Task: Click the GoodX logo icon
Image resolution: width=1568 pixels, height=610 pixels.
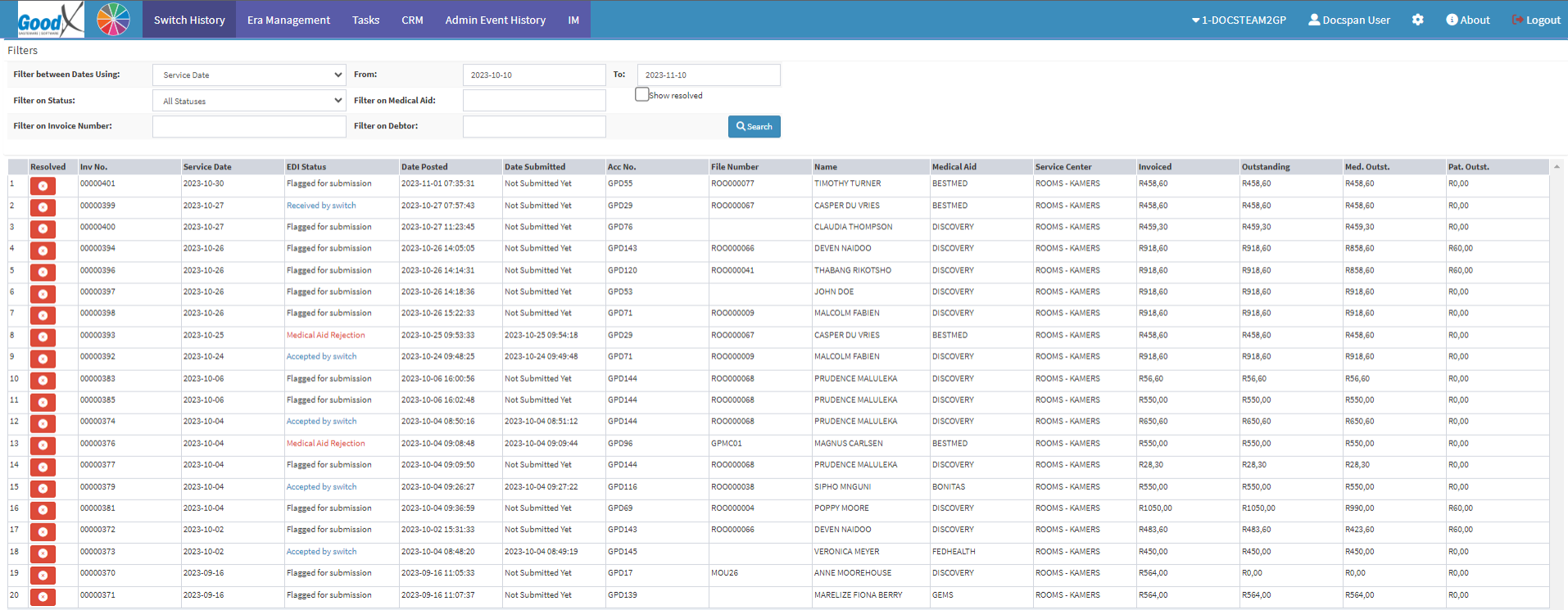Action: tap(50, 20)
